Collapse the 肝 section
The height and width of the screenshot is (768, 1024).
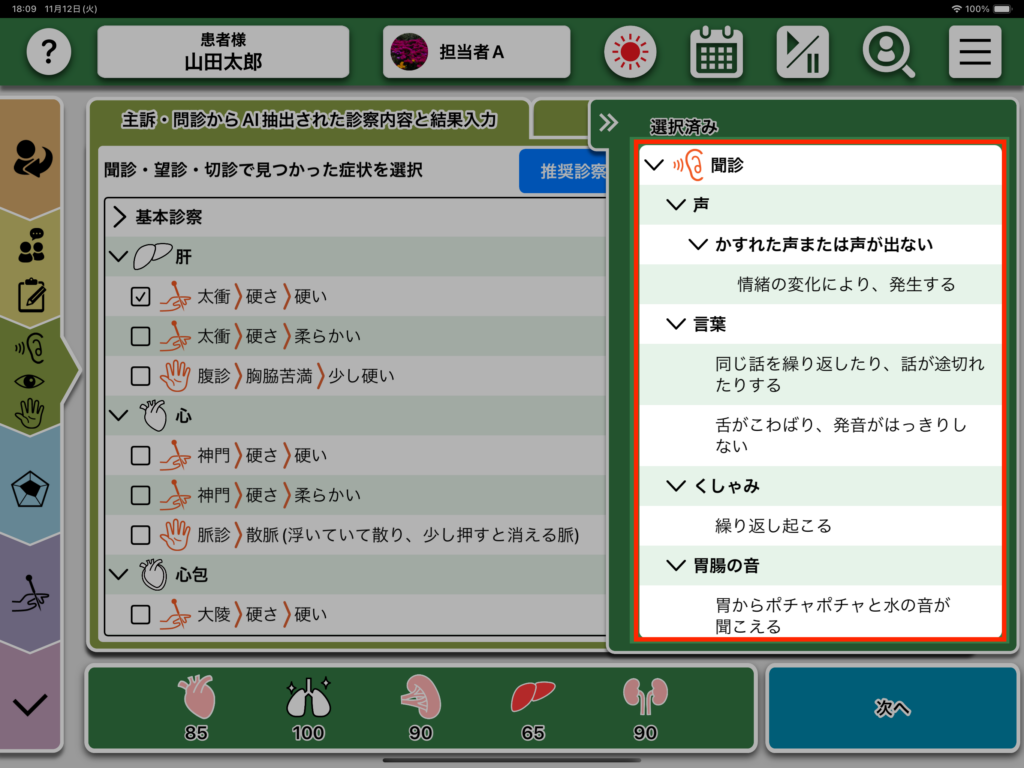120,257
